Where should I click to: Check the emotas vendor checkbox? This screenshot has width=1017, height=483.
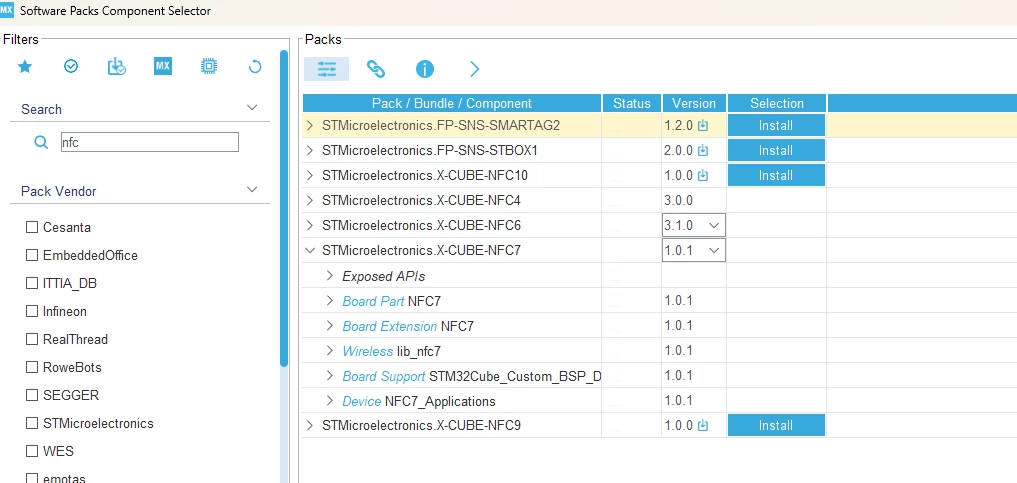click(x=32, y=478)
